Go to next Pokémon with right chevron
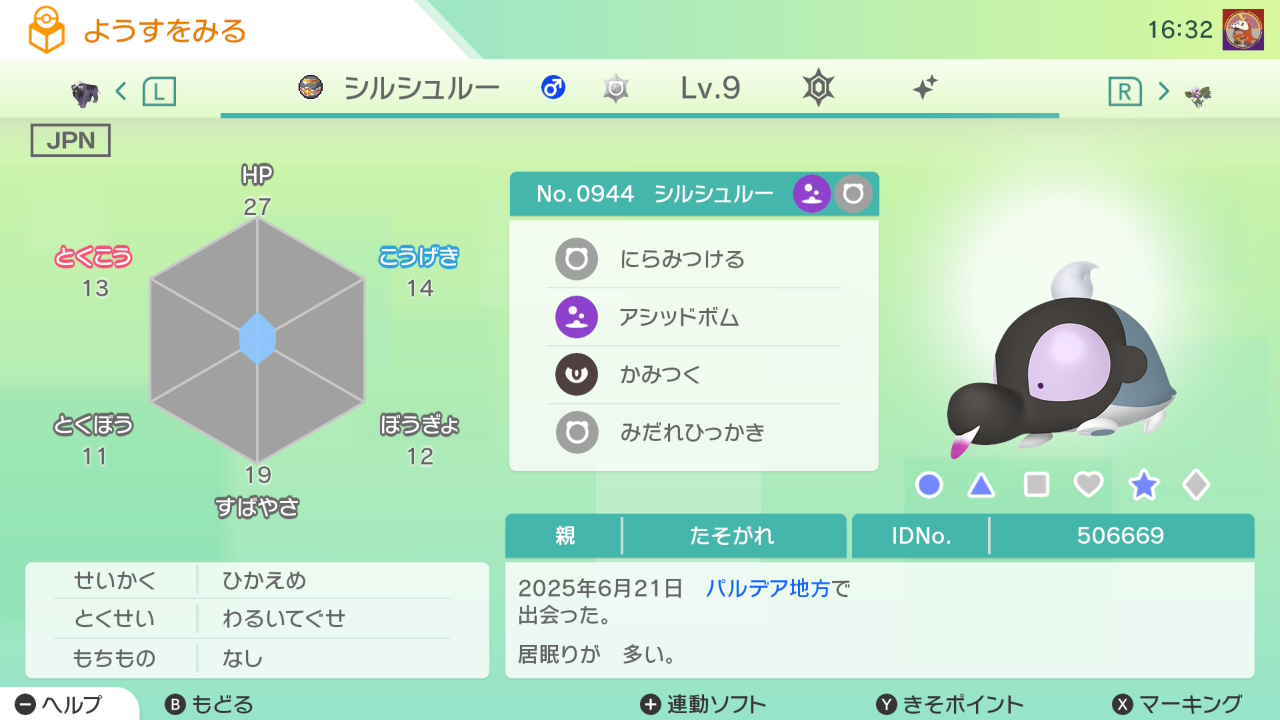Viewport: 1280px width, 720px height. click(1164, 91)
